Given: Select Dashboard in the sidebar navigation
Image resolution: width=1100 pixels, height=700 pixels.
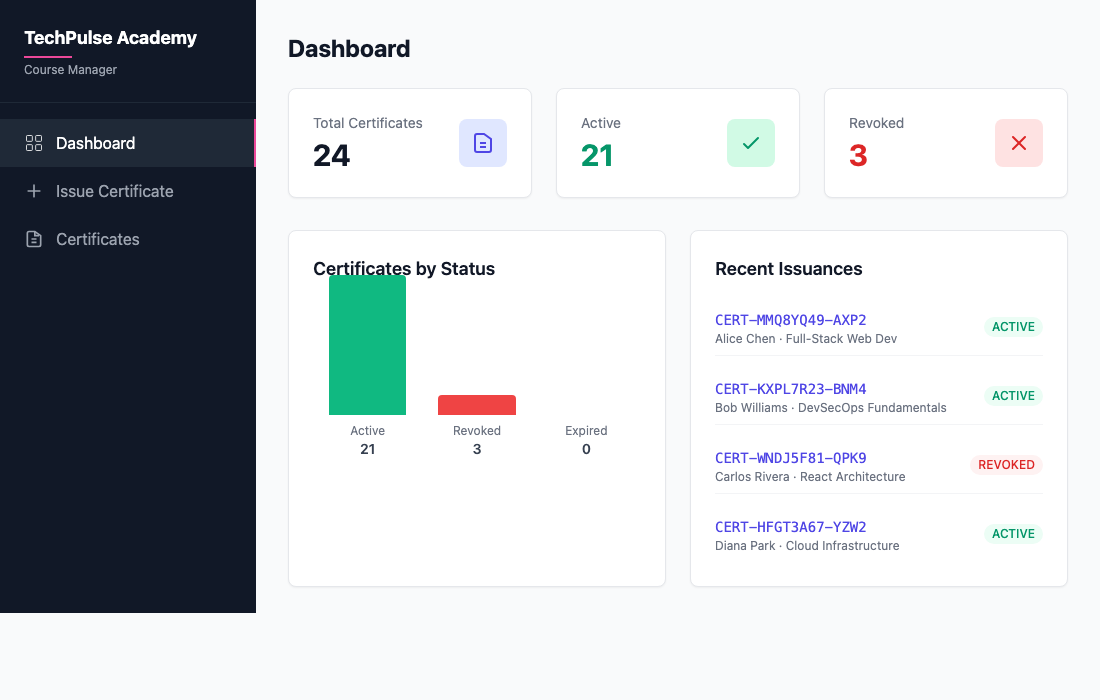Looking at the screenshot, I should click(x=95, y=142).
